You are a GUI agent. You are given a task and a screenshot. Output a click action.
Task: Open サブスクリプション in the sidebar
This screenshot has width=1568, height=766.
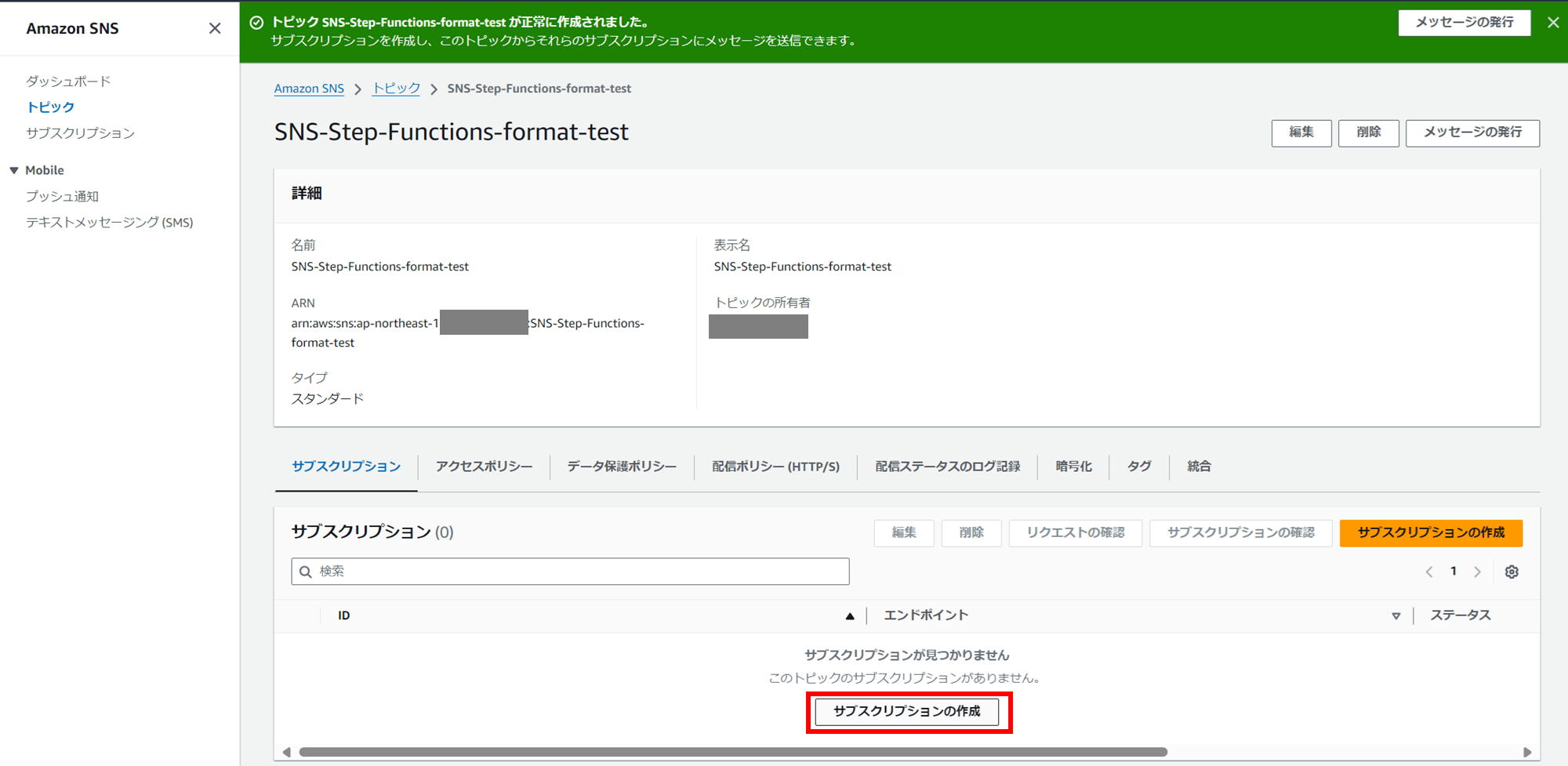tap(80, 133)
